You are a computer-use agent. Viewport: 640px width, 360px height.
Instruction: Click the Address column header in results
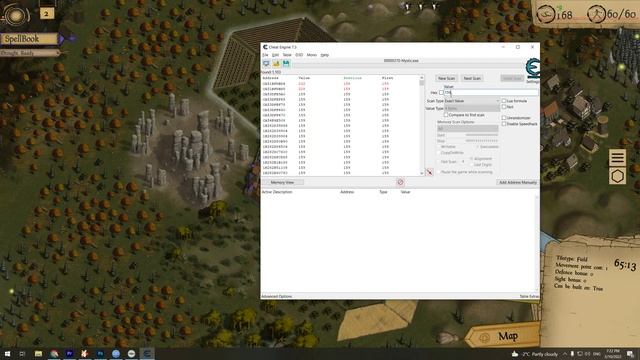[270, 78]
